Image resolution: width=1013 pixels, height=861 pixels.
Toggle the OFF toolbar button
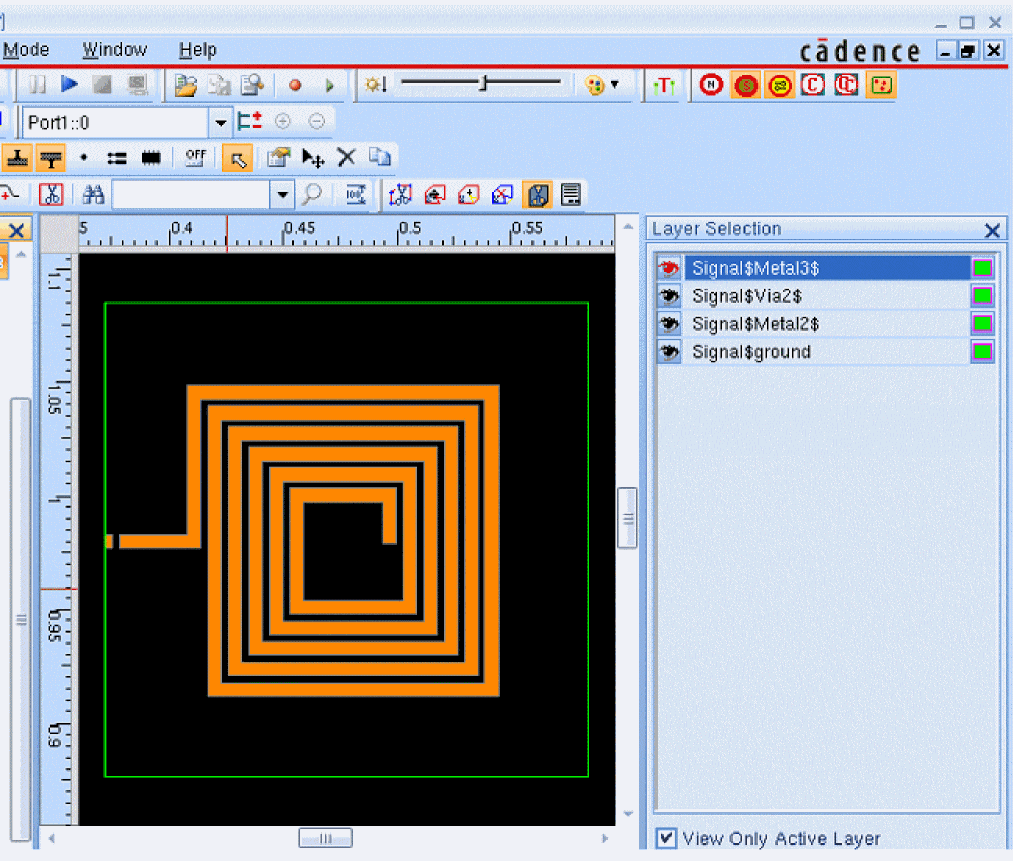195,158
